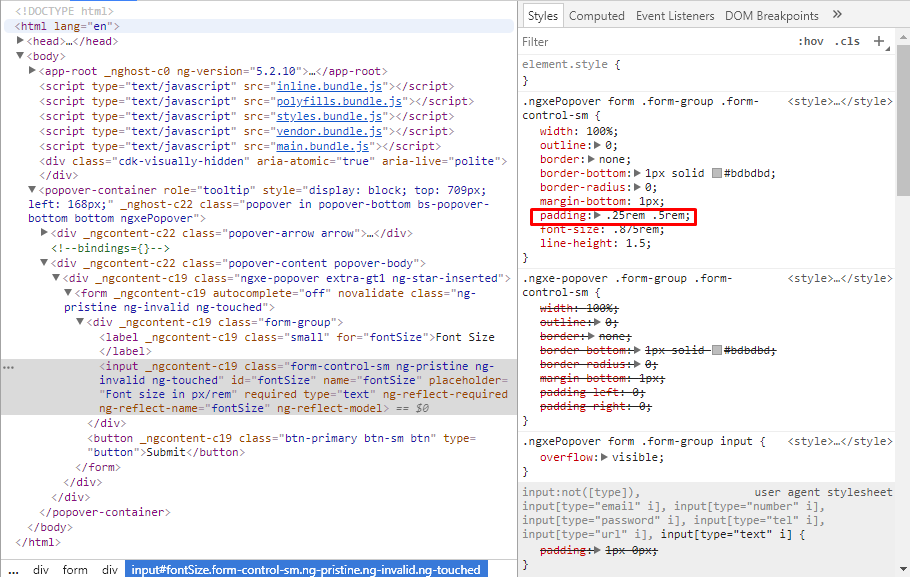Select the html lang="en" element row
Image resolution: width=910 pixels, height=577 pixels.
point(259,26)
